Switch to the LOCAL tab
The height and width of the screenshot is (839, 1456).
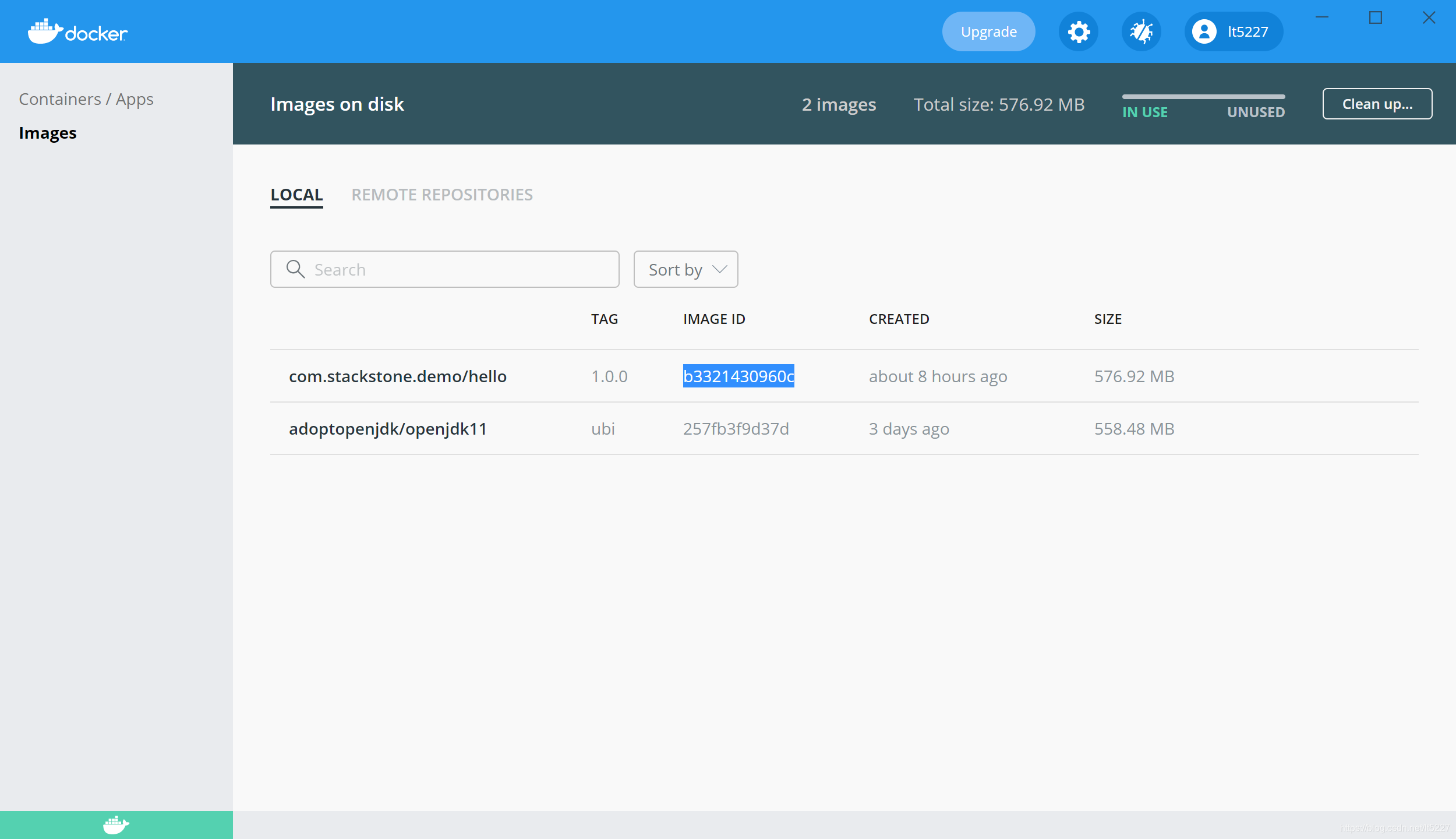(296, 195)
